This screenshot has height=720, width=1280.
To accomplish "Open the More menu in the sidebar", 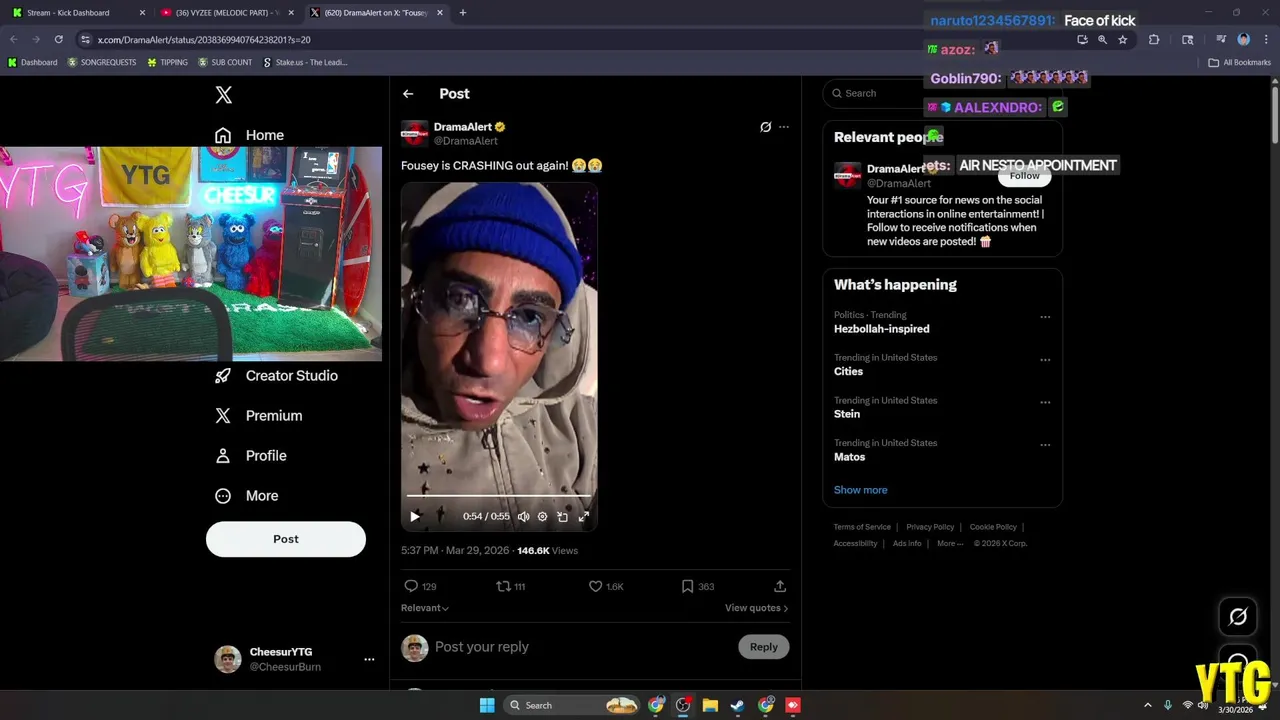I will pos(247,496).
